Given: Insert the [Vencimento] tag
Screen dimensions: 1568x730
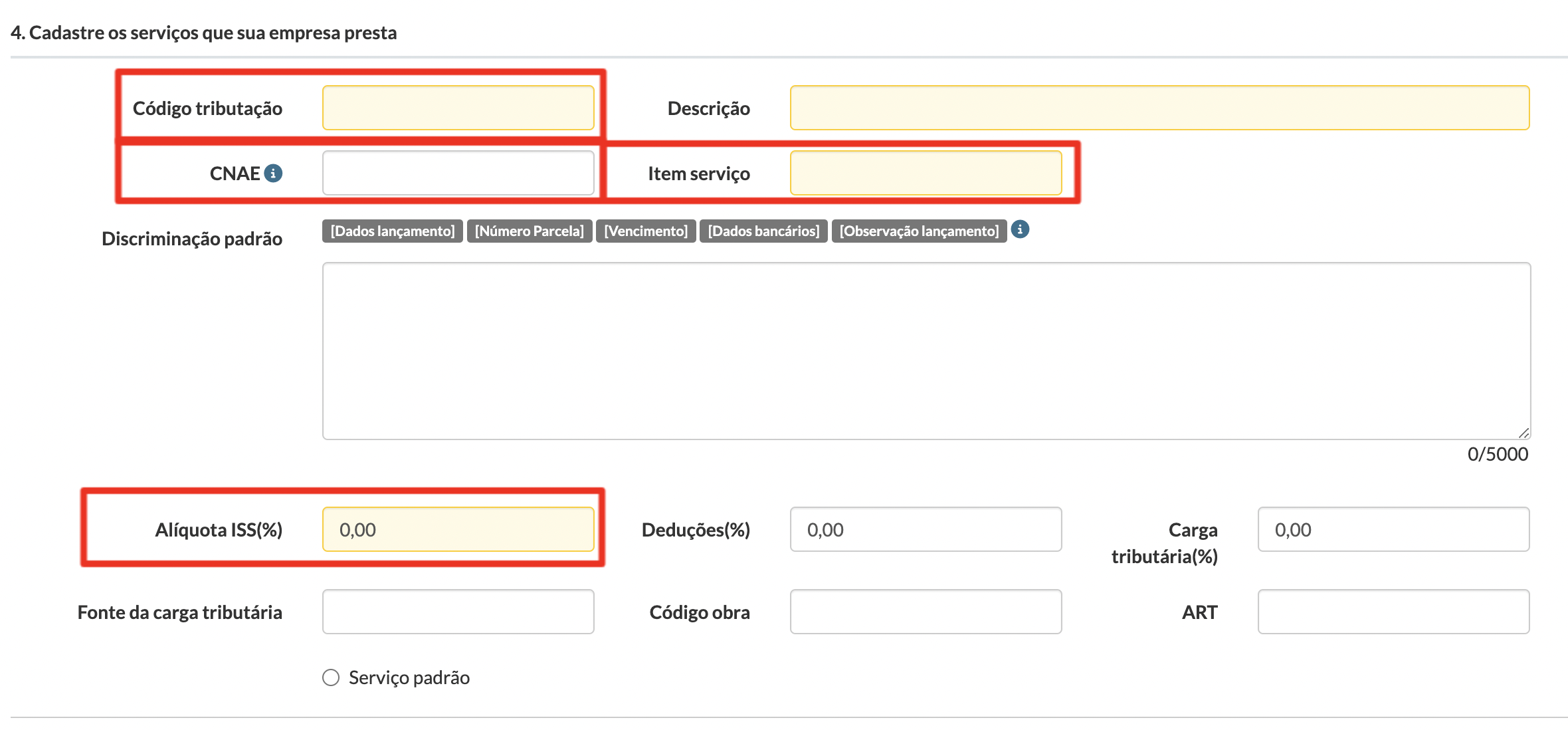Looking at the screenshot, I should (646, 231).
